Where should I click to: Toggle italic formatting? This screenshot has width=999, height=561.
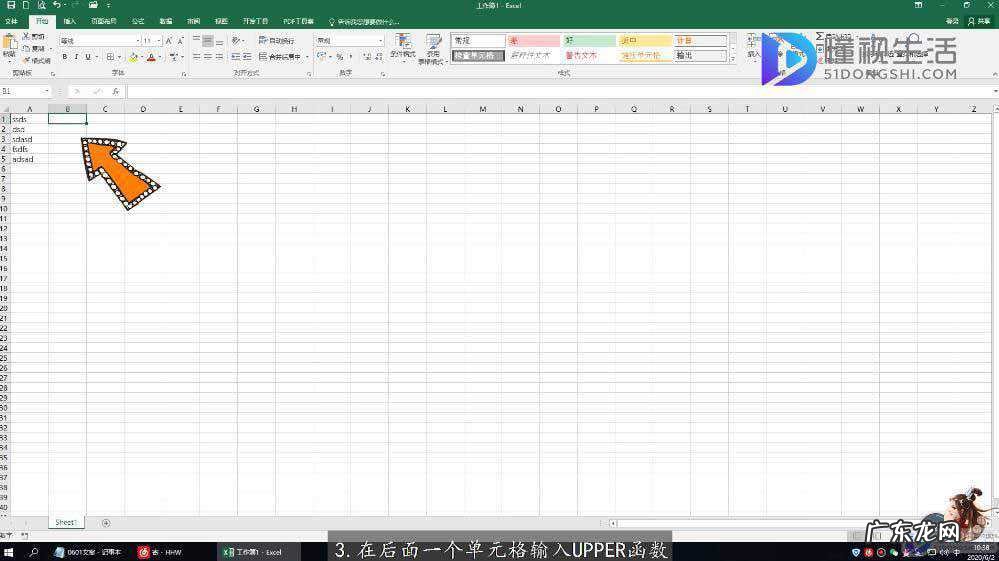click(76, 57)
